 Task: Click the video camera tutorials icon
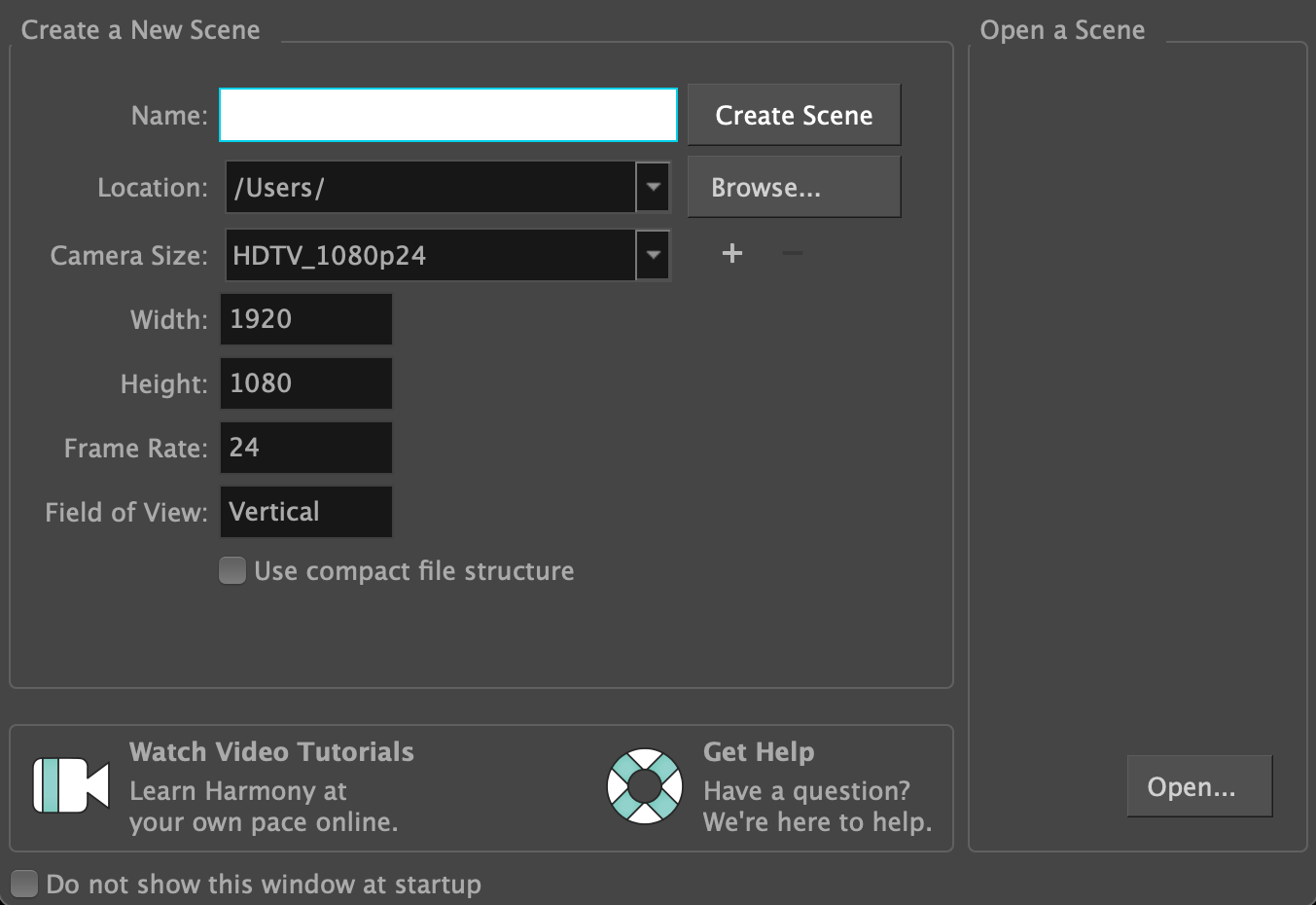(70, 785)
